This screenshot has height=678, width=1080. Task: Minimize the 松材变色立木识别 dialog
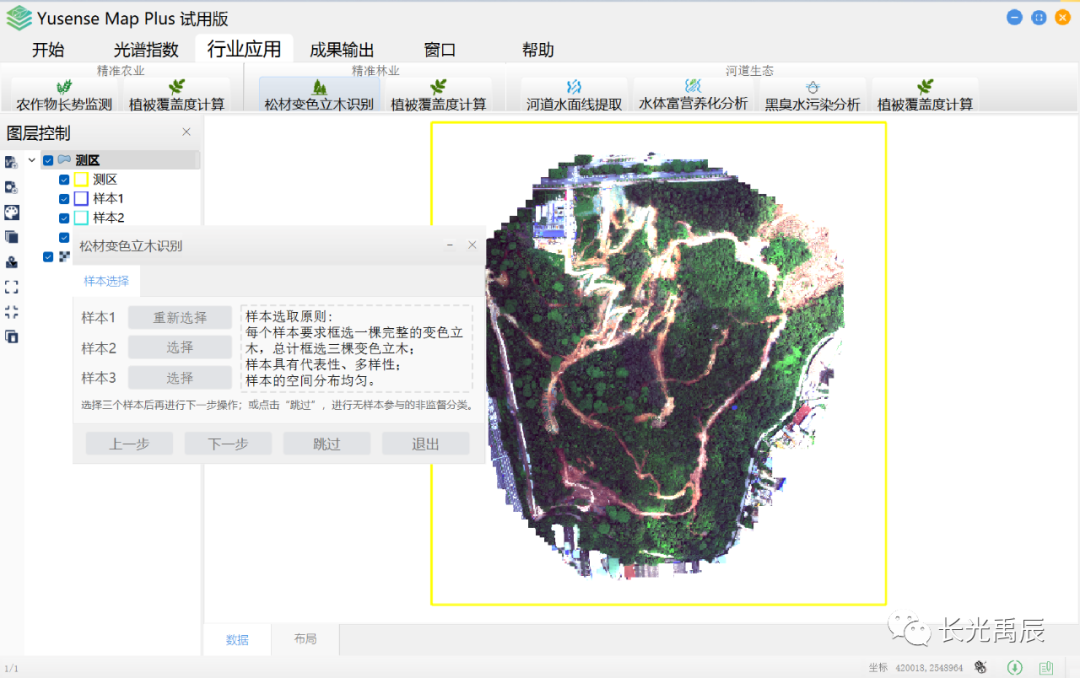click(x=449, y=245)
